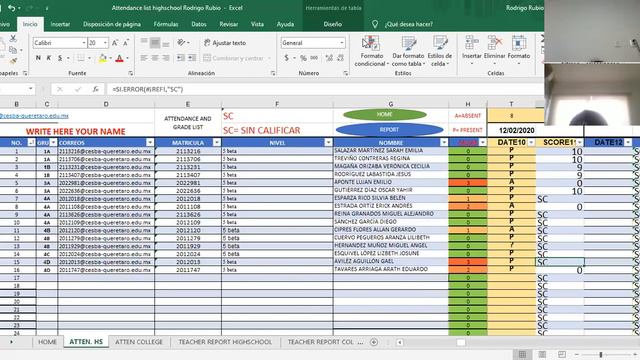This screenshot has width=640, height=360.
Task: Toggle Ajustar texto wrap option
Action: 225,42
